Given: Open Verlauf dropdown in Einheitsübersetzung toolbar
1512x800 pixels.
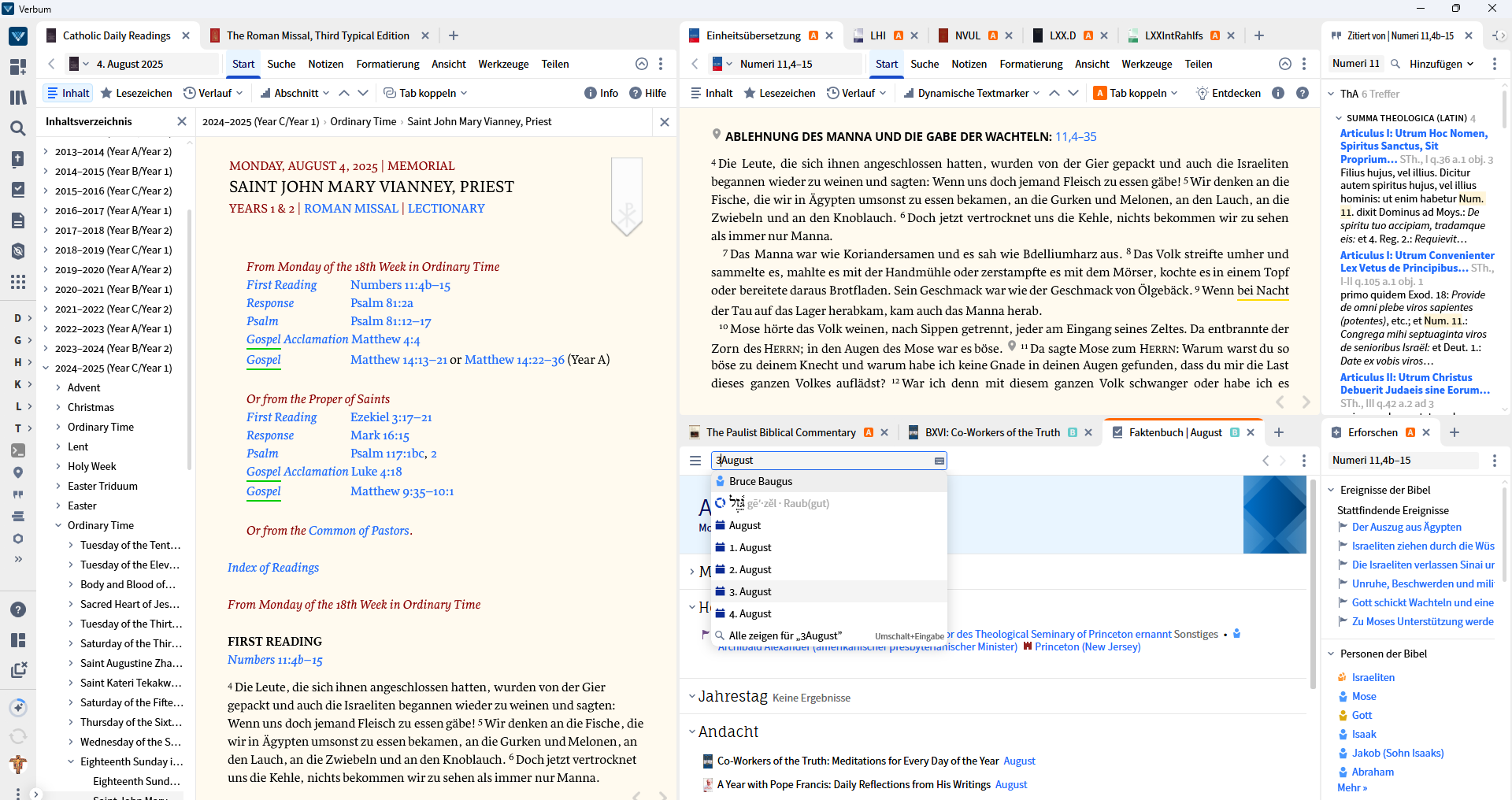Looking at the screenshot, I should pyautogui.click(x=857, y=93).
